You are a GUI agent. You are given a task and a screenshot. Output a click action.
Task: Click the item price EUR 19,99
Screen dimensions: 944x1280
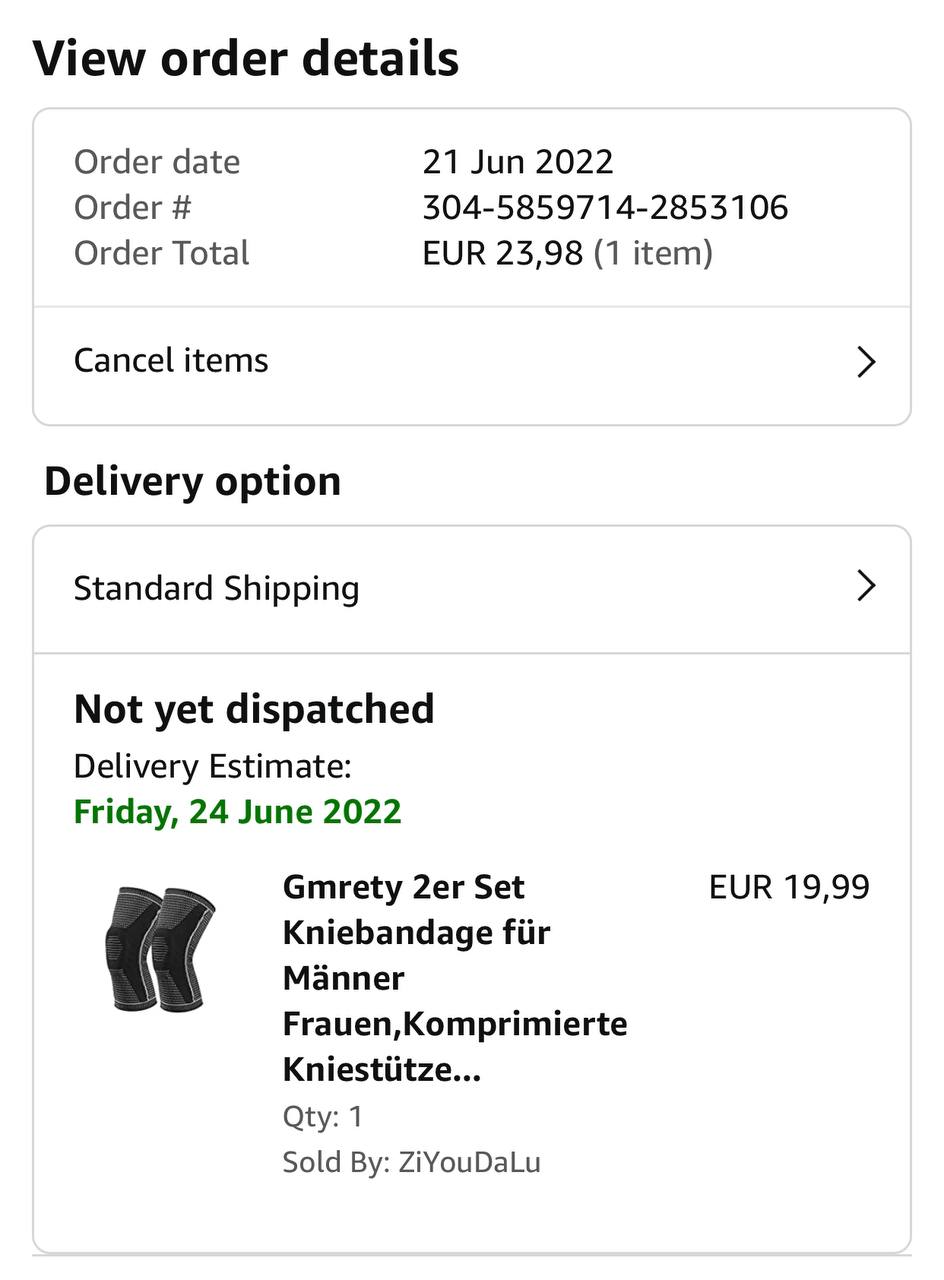tap(789, 887)
